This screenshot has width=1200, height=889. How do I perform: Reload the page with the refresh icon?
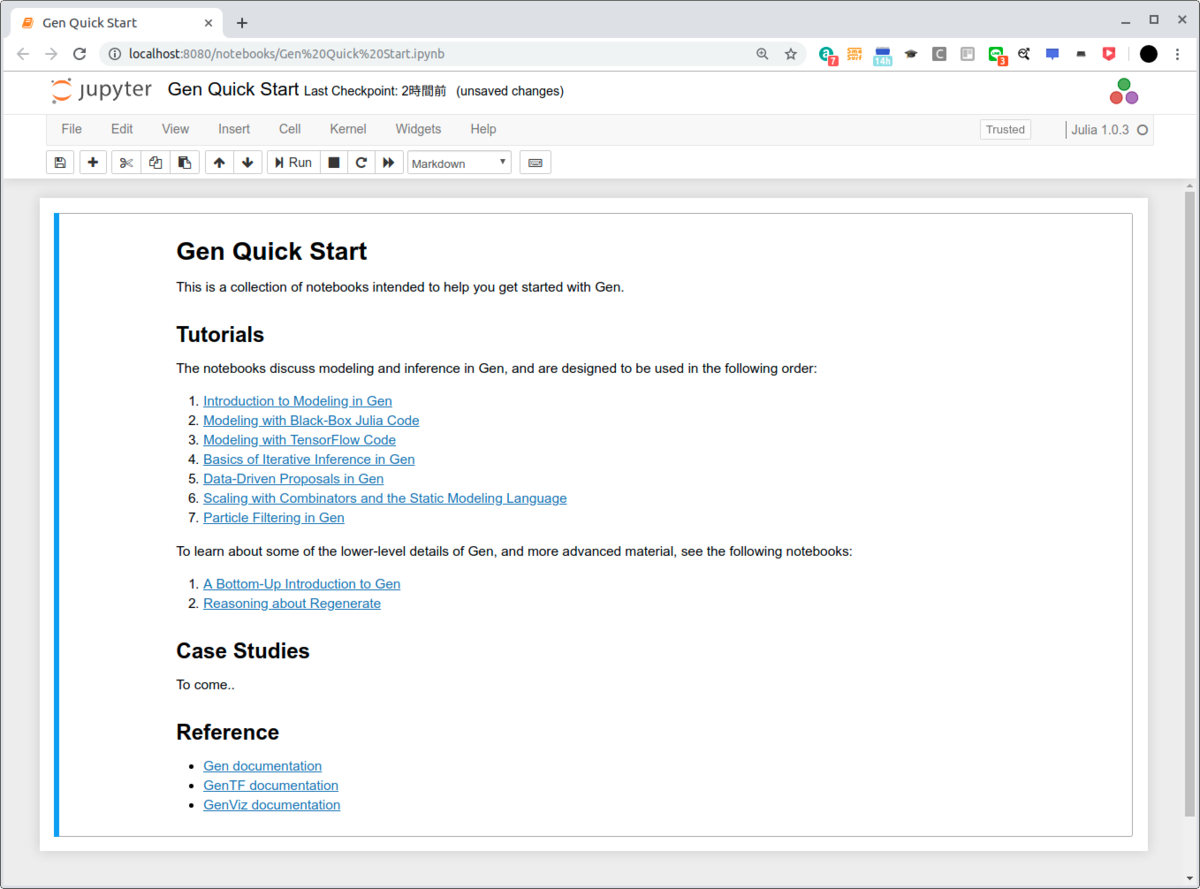(80, 54)
